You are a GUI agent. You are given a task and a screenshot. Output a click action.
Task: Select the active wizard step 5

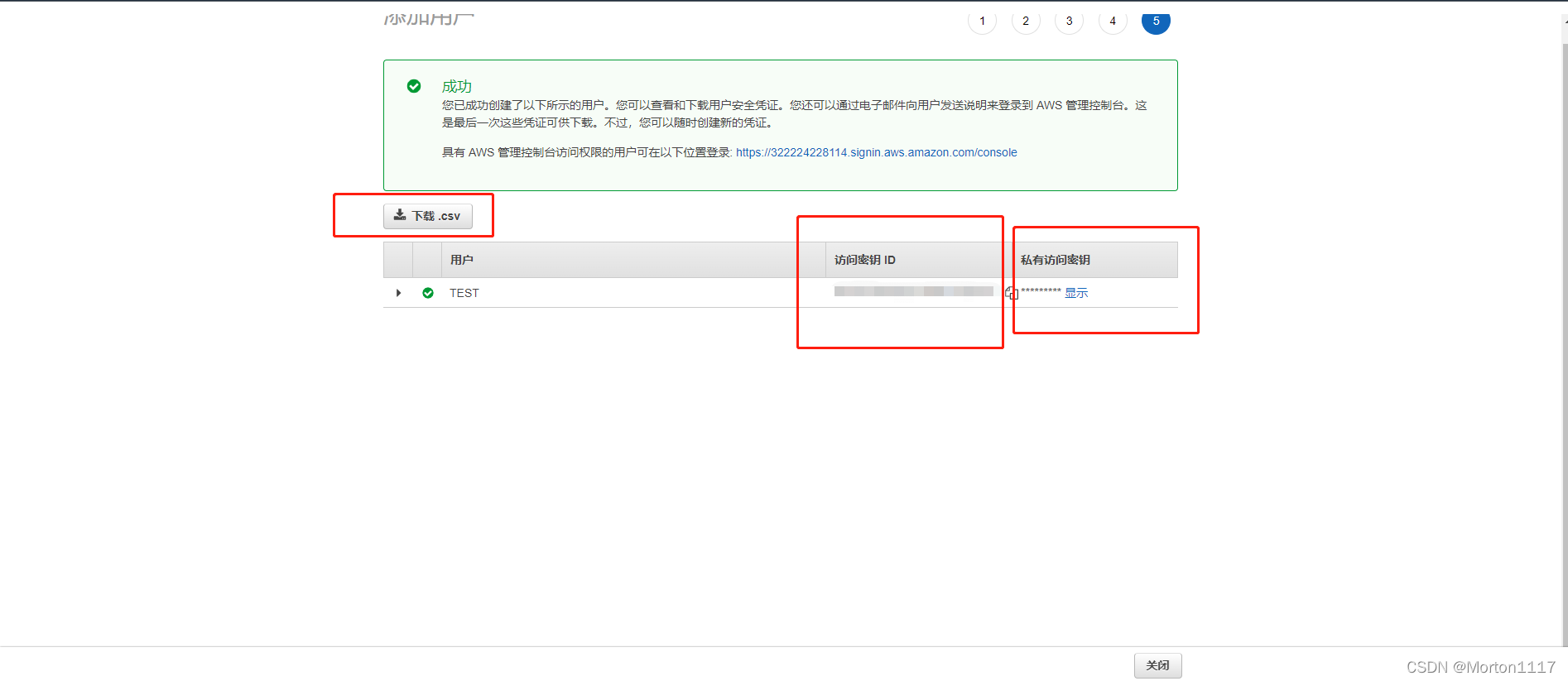click(x=1156, y=21)
